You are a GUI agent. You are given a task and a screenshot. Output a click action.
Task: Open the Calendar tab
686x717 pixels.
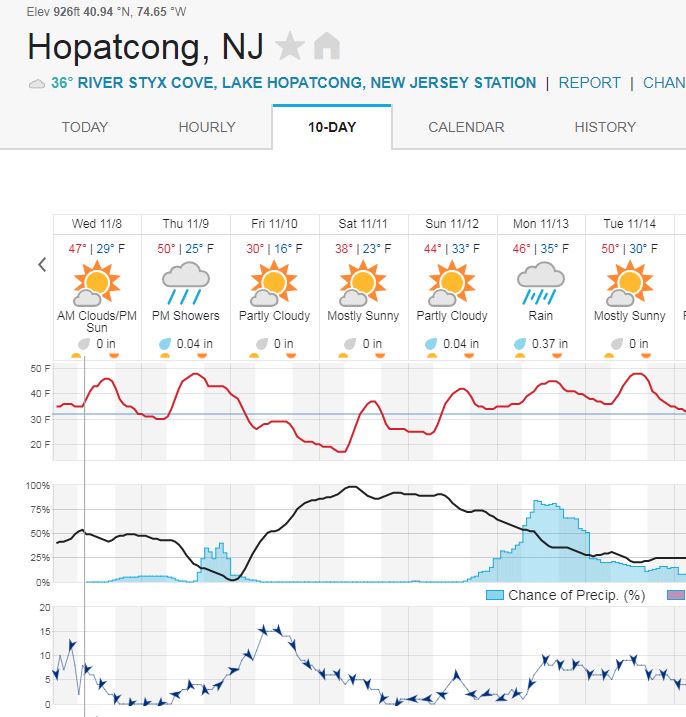466,127
